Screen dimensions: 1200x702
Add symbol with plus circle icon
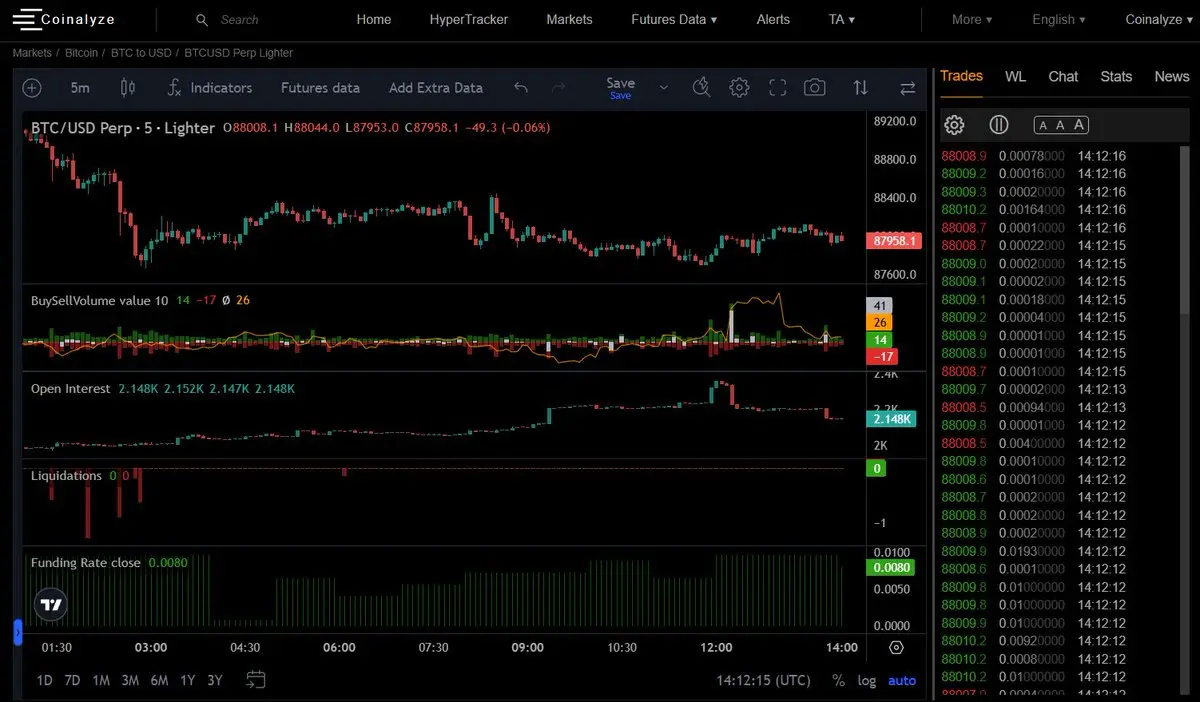(x=32, y=88)
